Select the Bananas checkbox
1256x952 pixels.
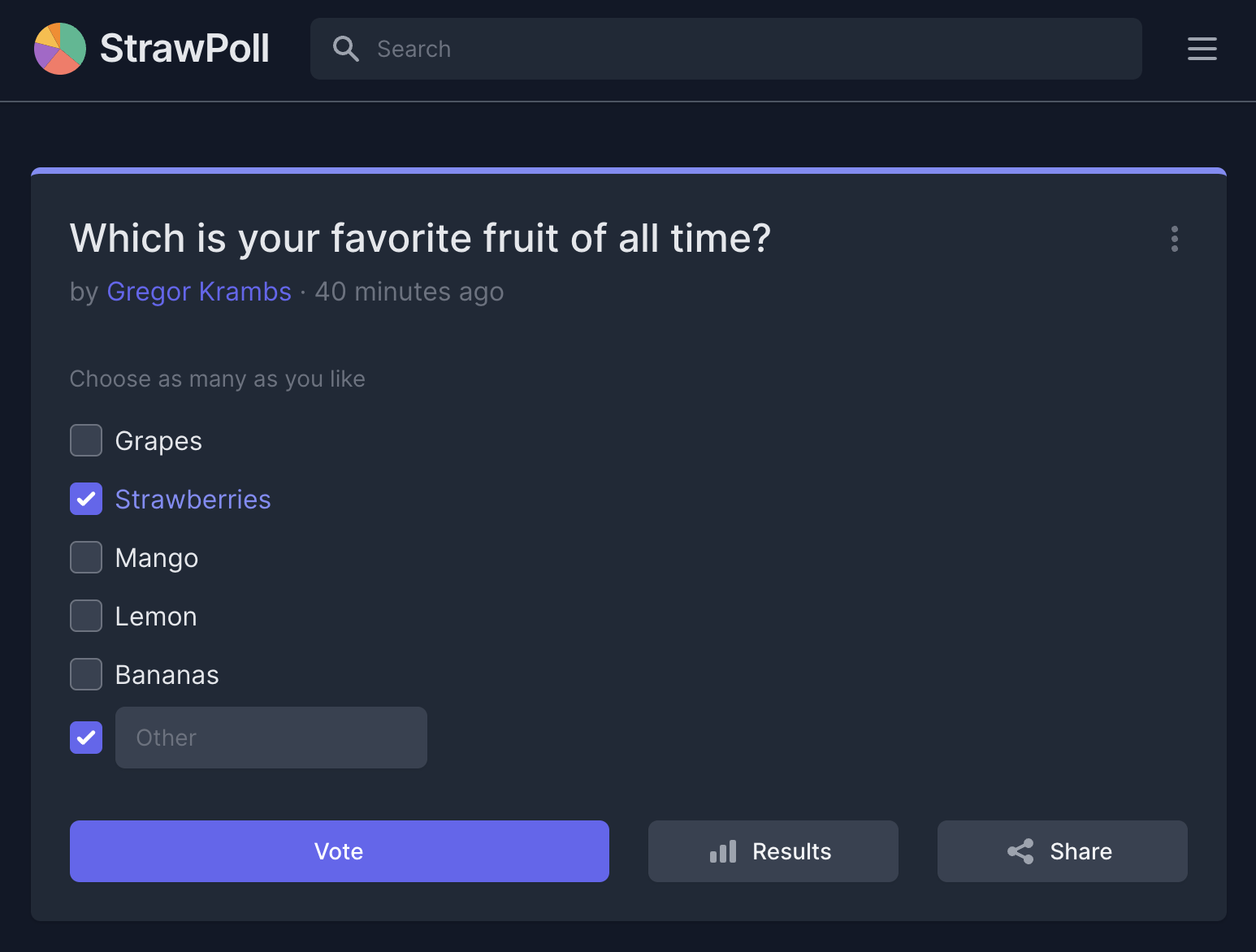[86, 674]
